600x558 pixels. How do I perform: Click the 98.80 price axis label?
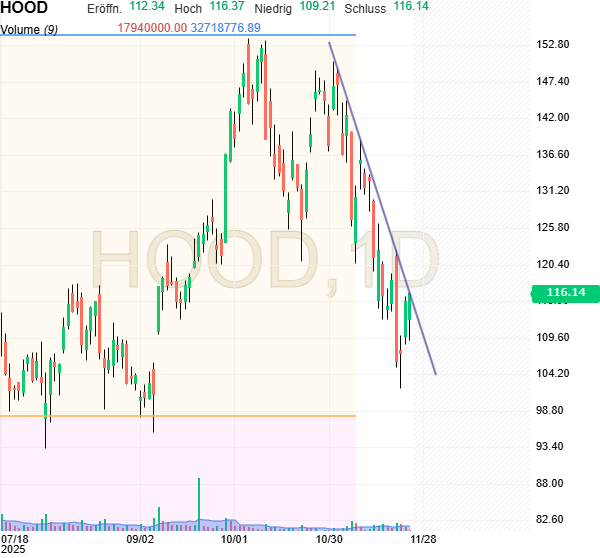549,410
